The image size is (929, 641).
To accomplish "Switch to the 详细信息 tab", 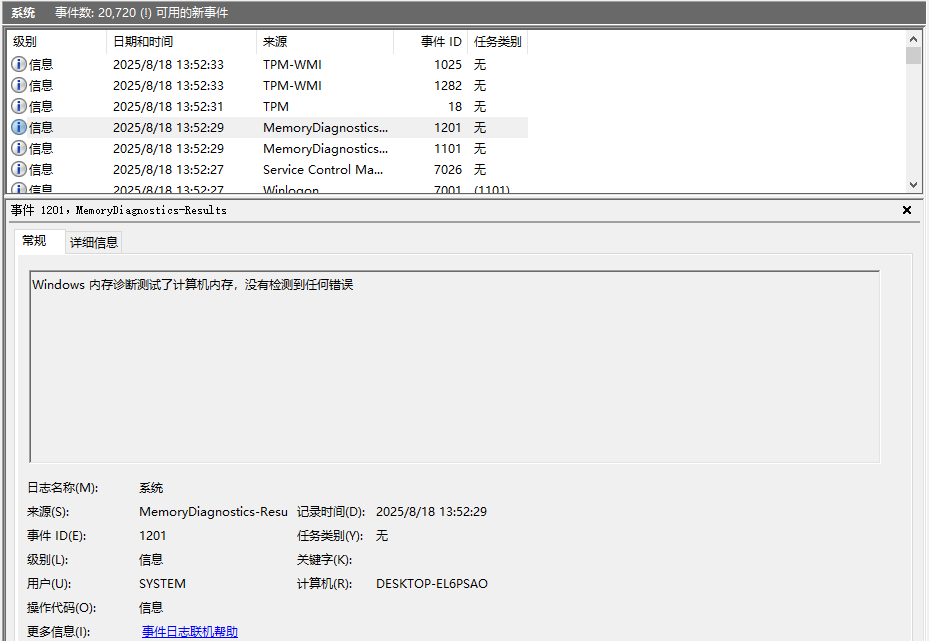I will (93, 241).
